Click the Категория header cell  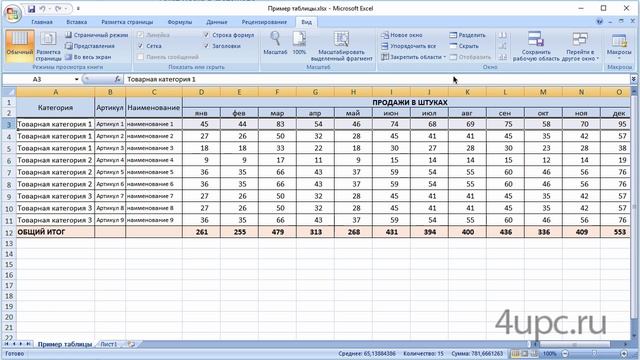click(x=55, y=108)
